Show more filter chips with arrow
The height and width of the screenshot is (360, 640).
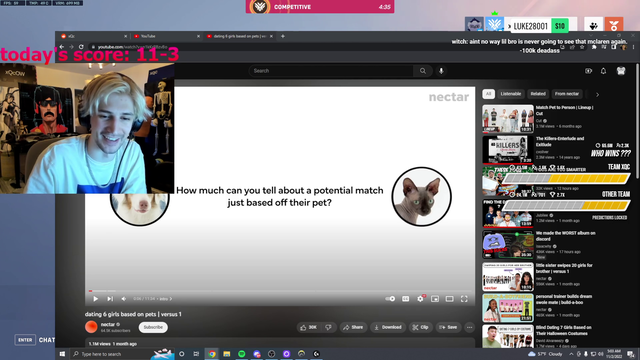598,95
